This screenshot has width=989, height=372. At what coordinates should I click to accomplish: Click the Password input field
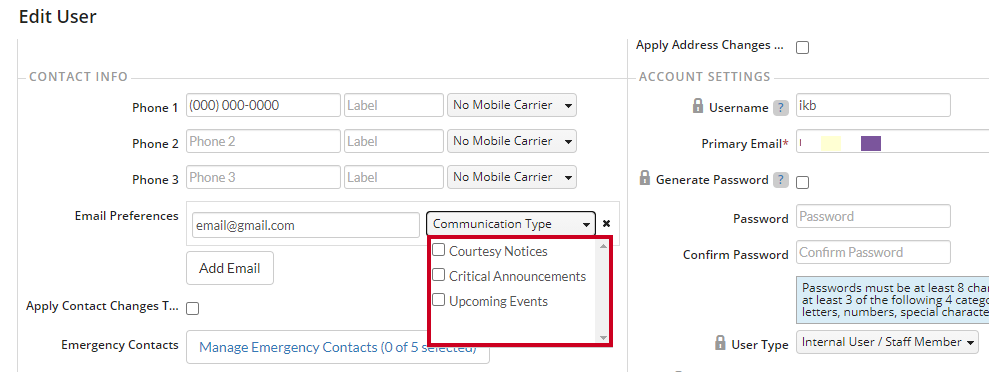point(873,216)
